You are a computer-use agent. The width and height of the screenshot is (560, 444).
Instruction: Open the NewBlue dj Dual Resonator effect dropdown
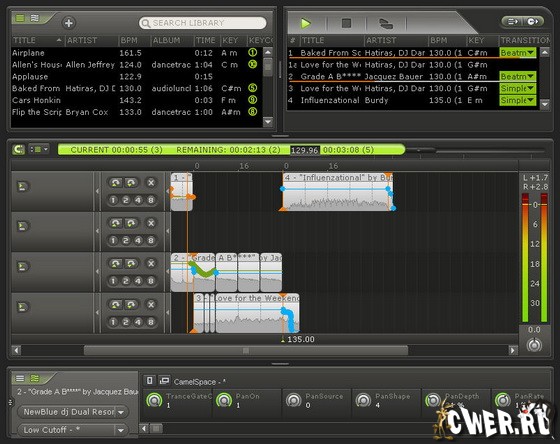coord(73,412)
